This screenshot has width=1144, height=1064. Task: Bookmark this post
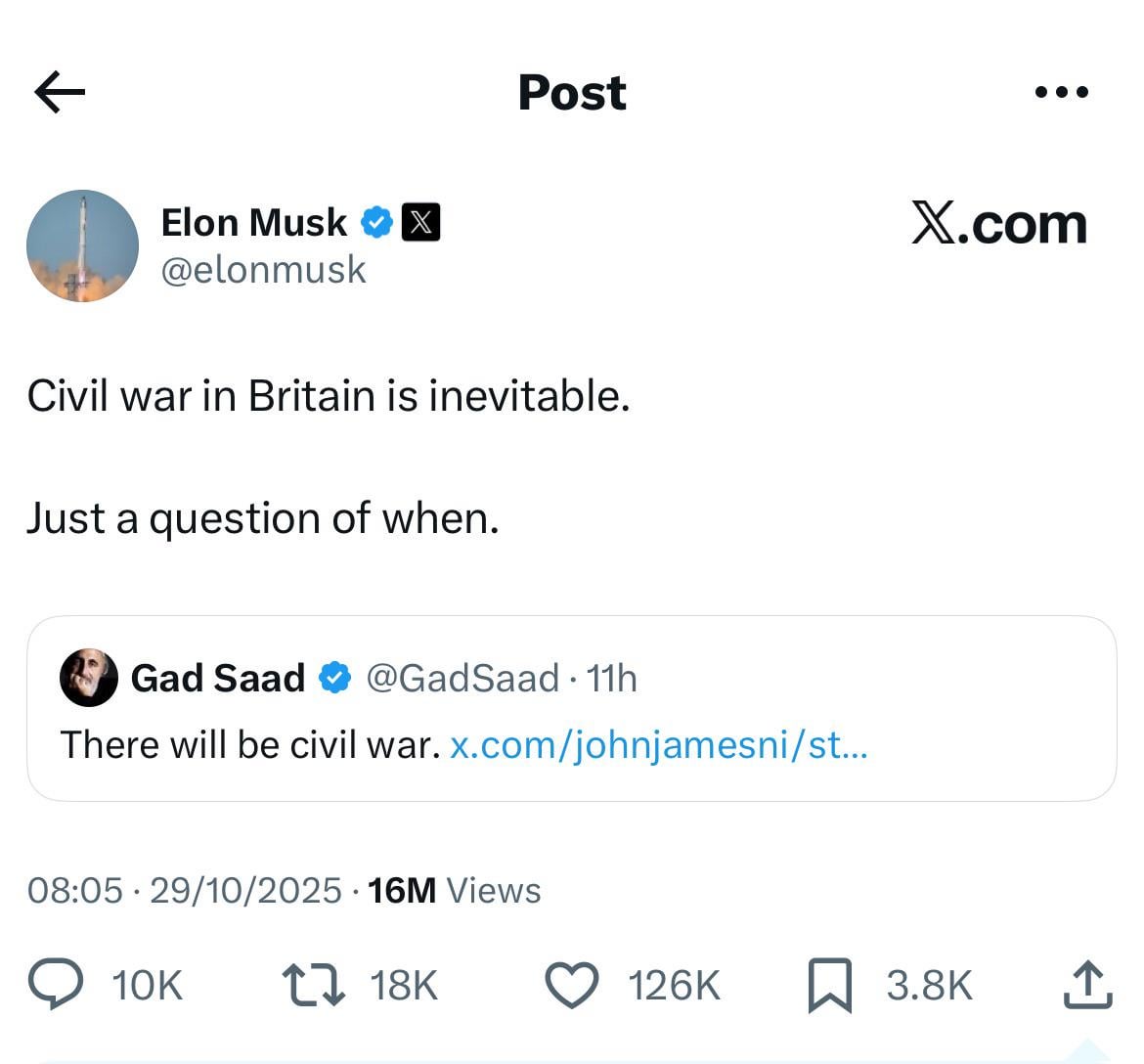click(830, 985)
